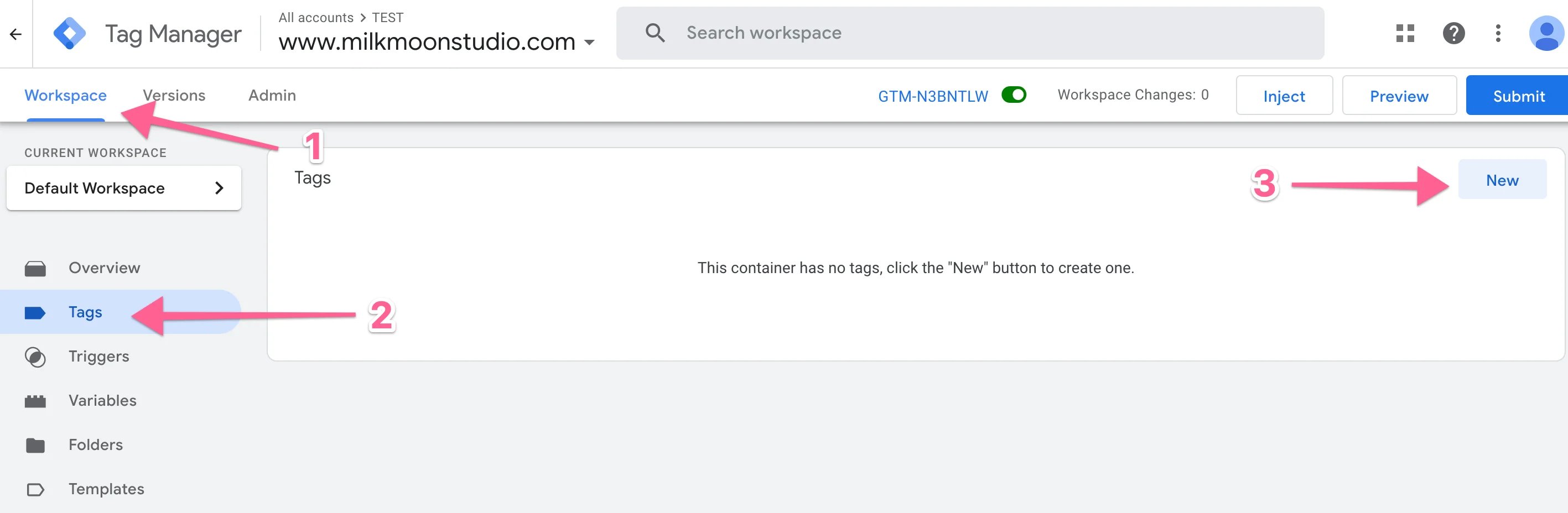
Task: Open the Overview sidebar icon
Action: point(36,268)
